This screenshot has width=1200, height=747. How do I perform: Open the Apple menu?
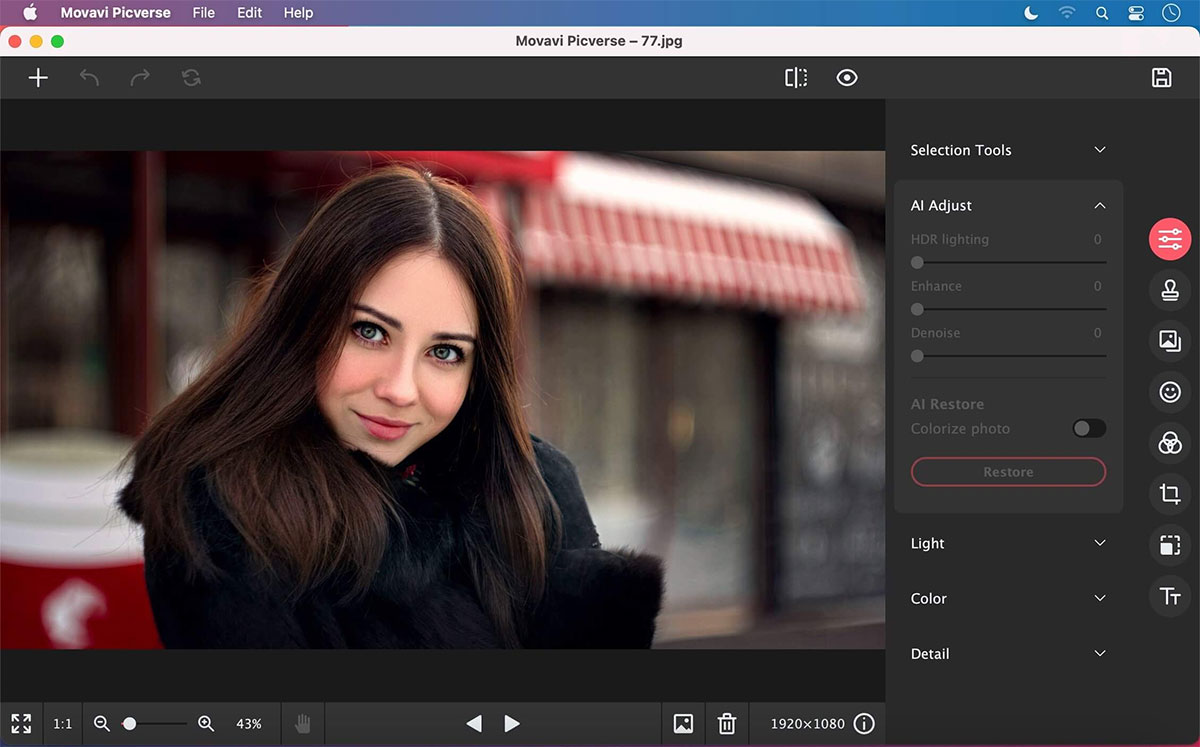coord(29,13)
